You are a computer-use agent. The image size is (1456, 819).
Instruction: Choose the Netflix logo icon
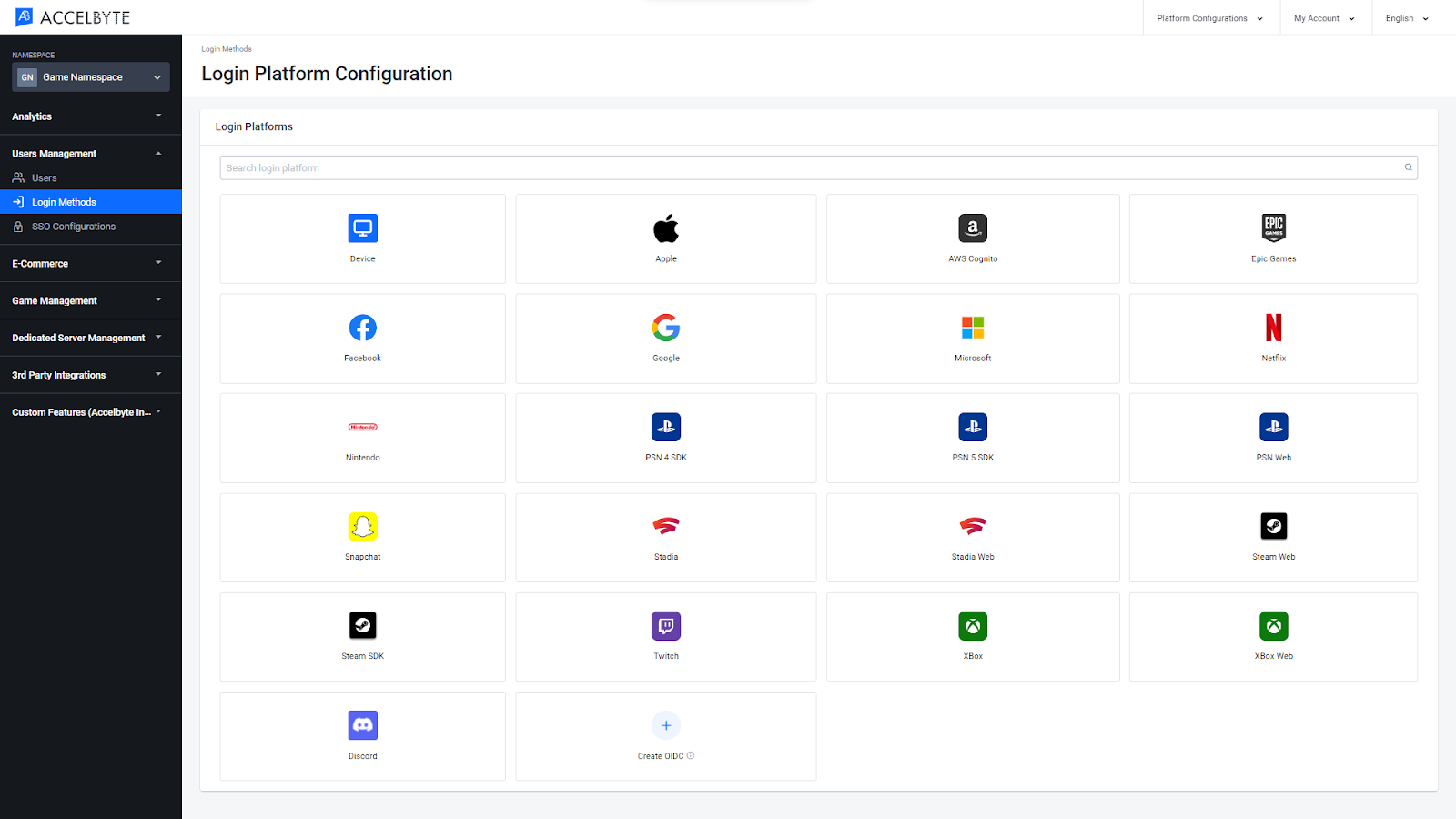coord(1273,328)
